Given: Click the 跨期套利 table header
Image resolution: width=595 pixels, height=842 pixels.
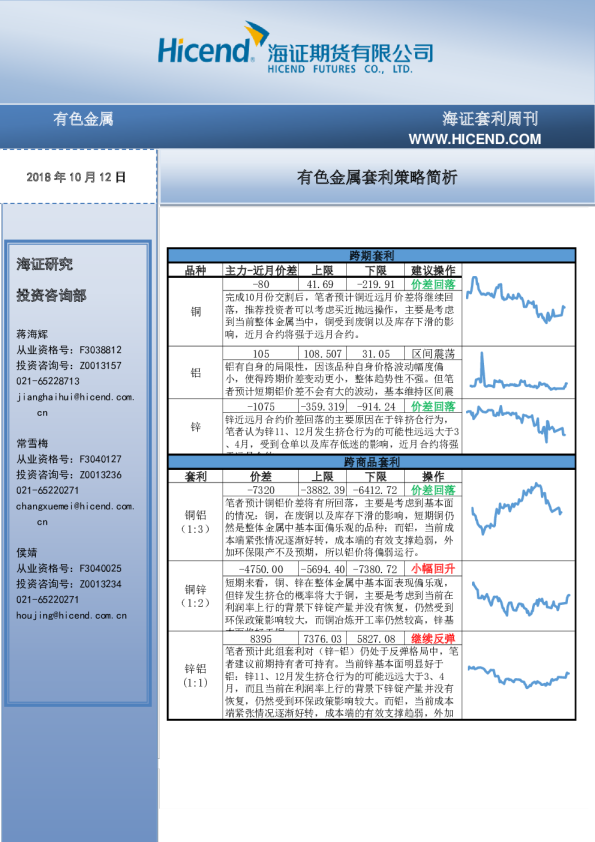Looking at the screenshot, I should point(372,256).
